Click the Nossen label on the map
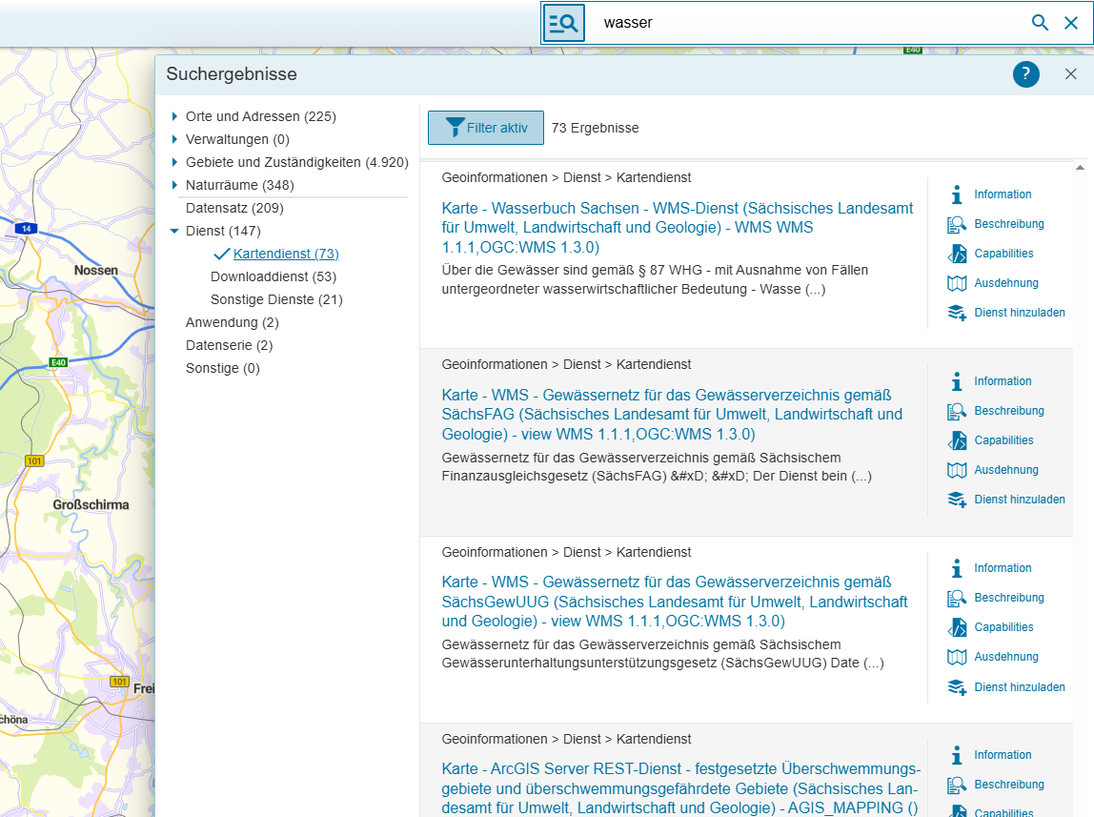Image resolution: width=1094 pixels, height=817 pixels. click(96, 271)
